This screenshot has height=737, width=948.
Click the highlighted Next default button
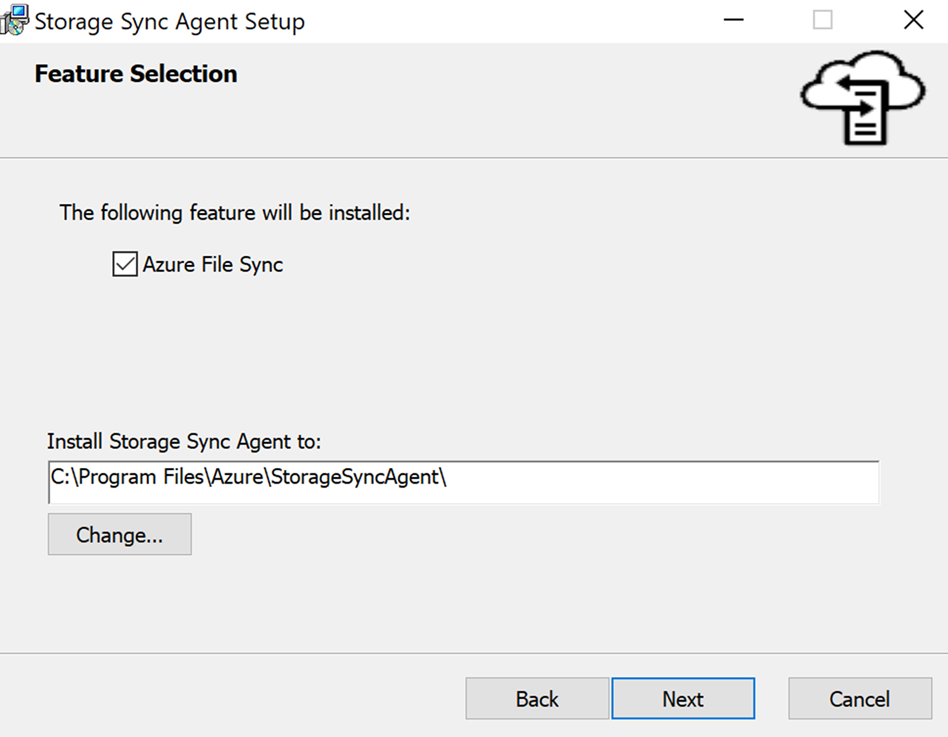click(x=683, y=698)
